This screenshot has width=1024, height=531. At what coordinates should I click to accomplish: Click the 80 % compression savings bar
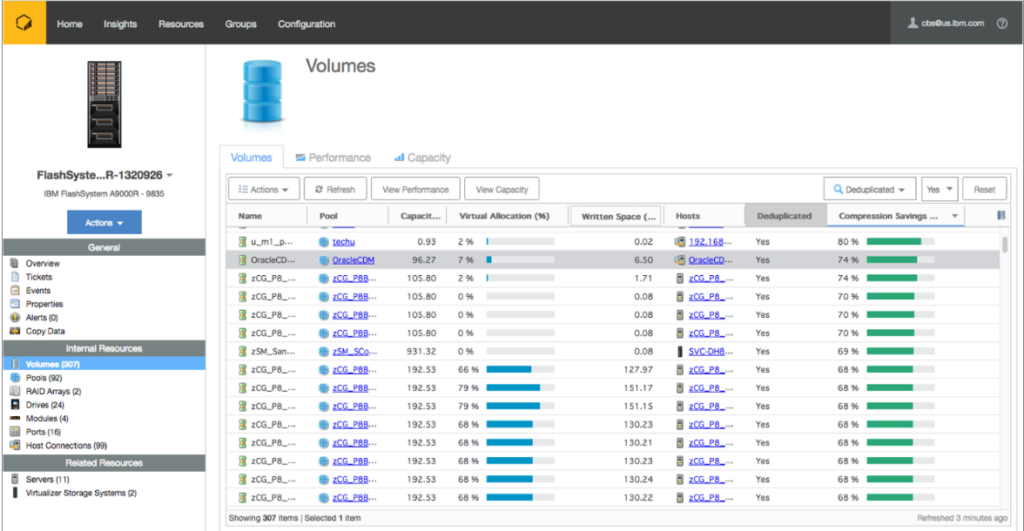pyautogui.click(x=901, y=242)
